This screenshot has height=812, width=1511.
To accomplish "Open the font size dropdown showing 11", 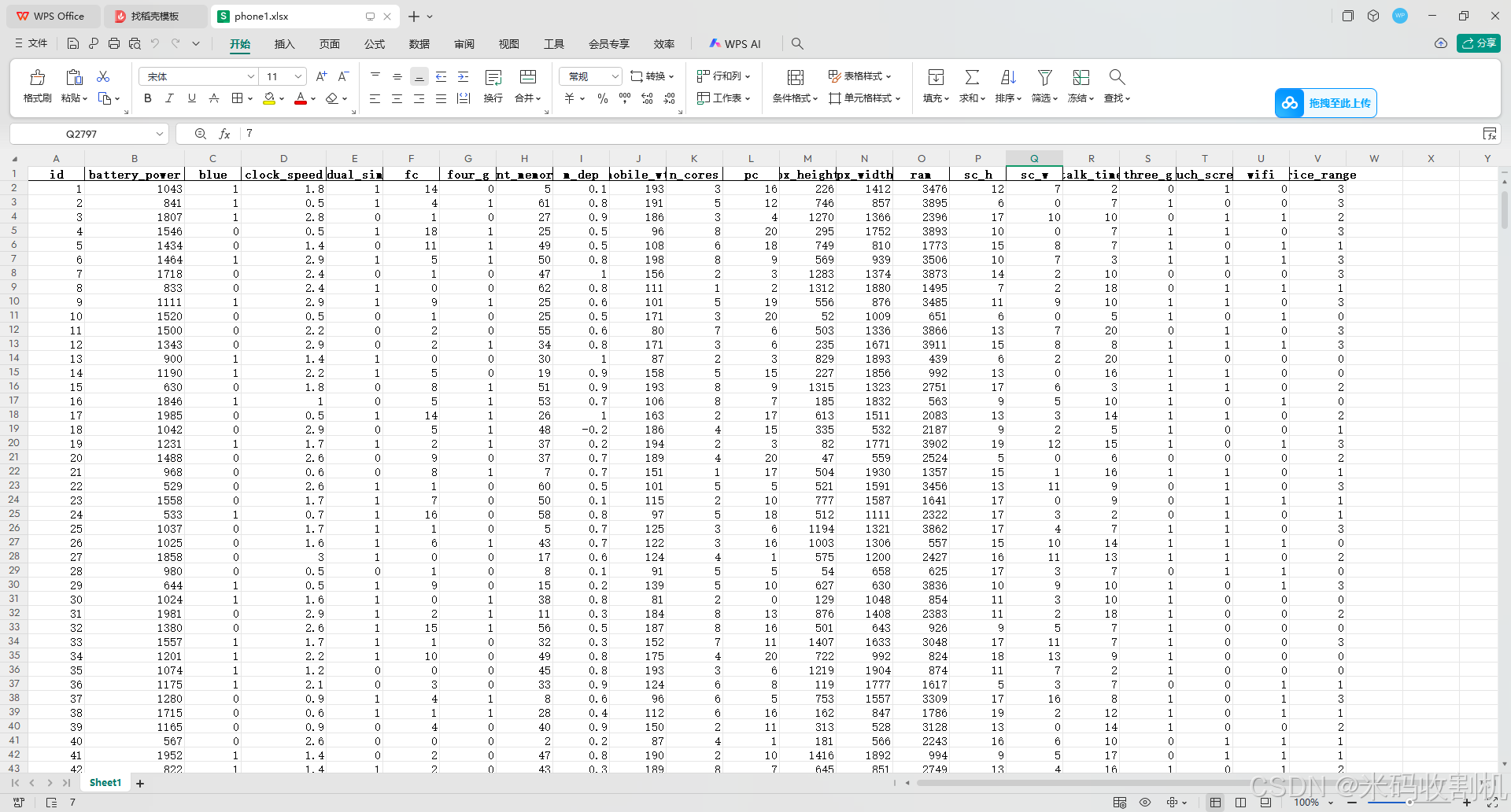I will (x=298, y=76).
